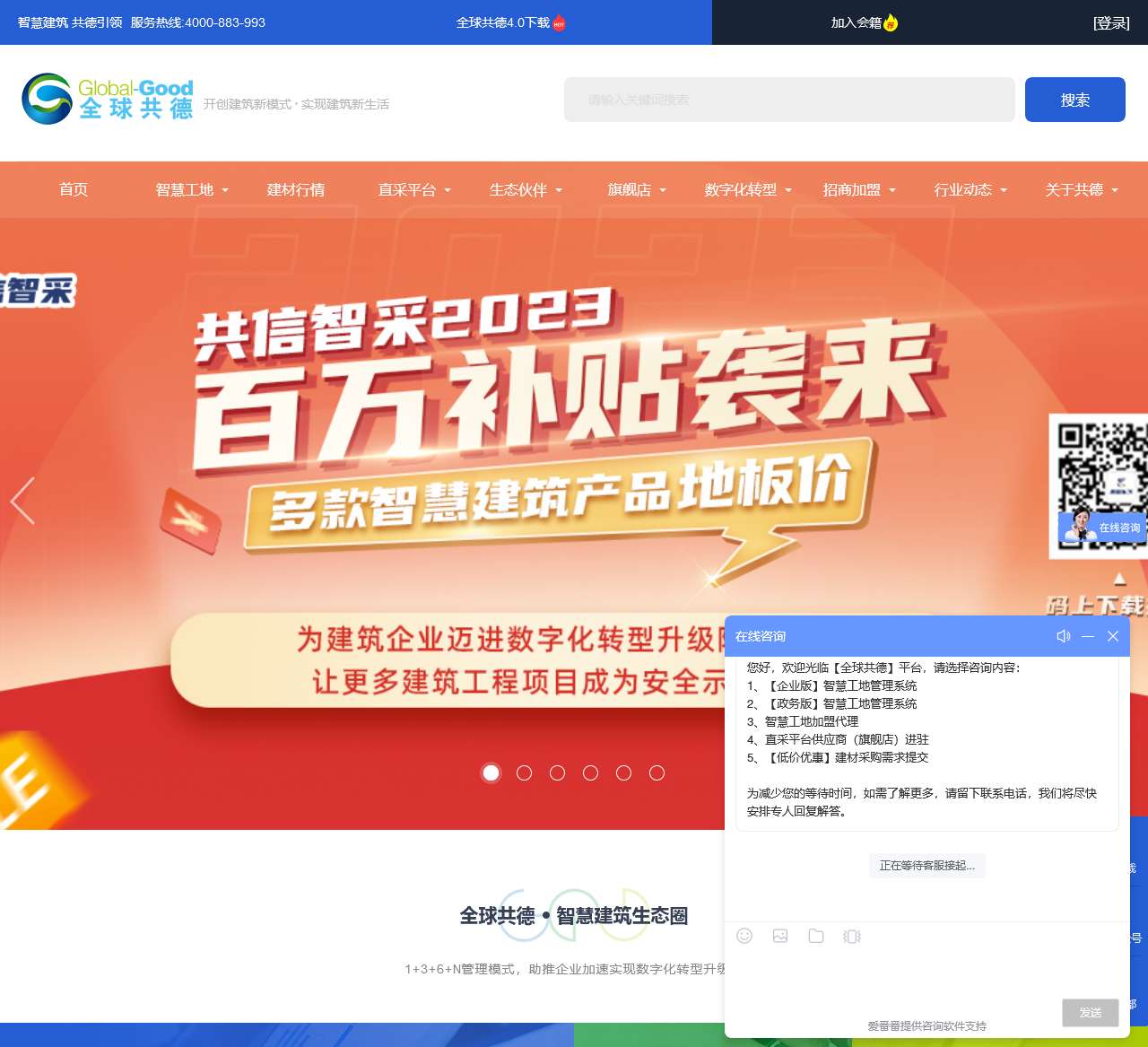Image resolution: width=1148 pixels, height=1047 pixels.
Task: Click the [登录] link
Action: (1111, 23)
